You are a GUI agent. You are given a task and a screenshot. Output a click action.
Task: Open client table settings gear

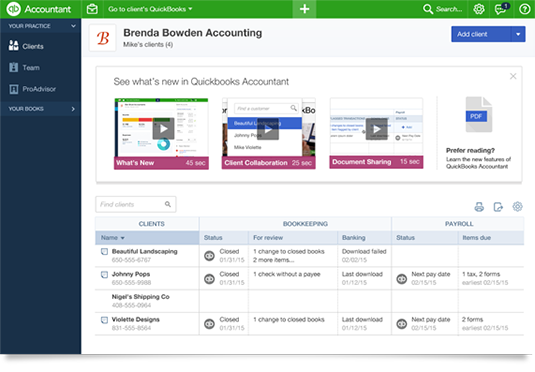click(x=518, y=206)
